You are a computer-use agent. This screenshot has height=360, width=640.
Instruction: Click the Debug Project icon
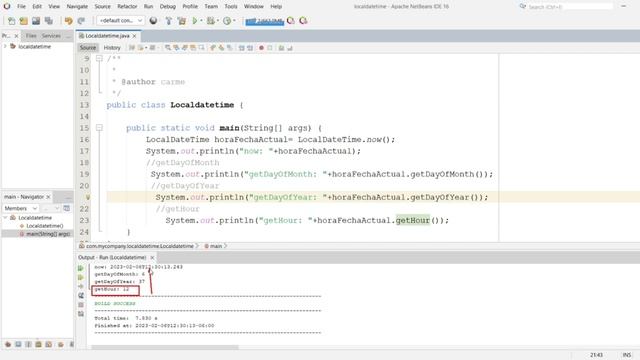tap(211, 21)
